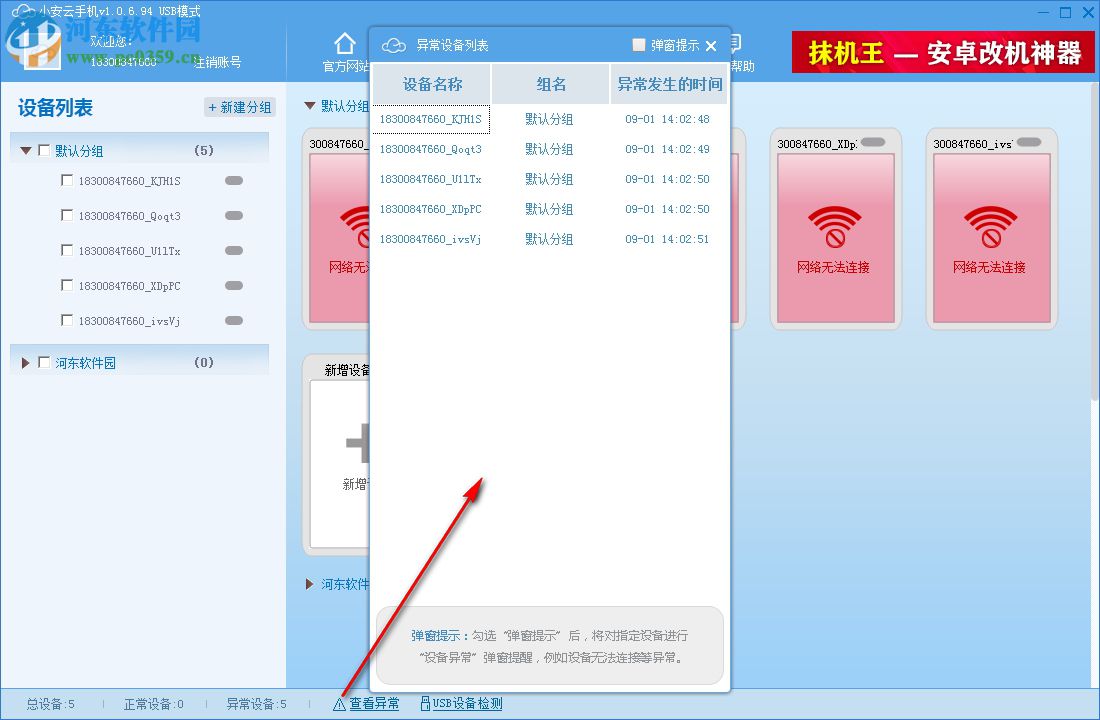
Task: Click the 小安云手机 application logo
Action: click(24, 12)
